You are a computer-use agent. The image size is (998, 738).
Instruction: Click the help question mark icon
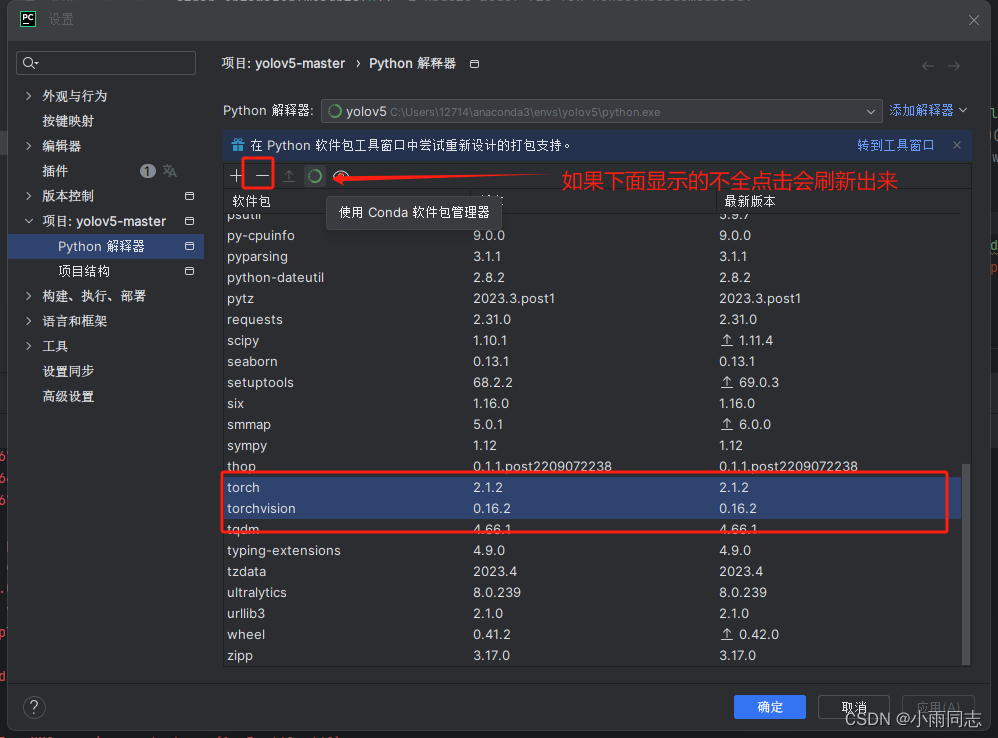(33, 707)
